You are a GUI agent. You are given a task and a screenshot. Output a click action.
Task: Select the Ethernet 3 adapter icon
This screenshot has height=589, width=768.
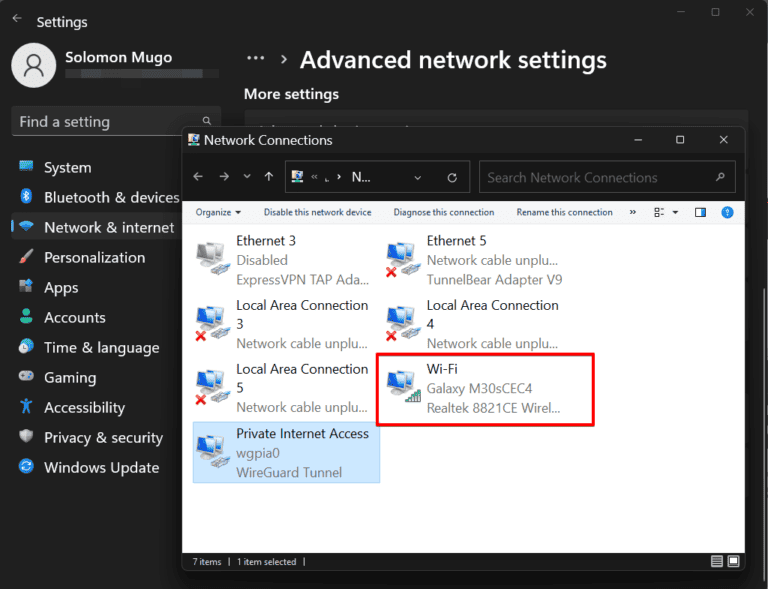click(x=212, y=259)
